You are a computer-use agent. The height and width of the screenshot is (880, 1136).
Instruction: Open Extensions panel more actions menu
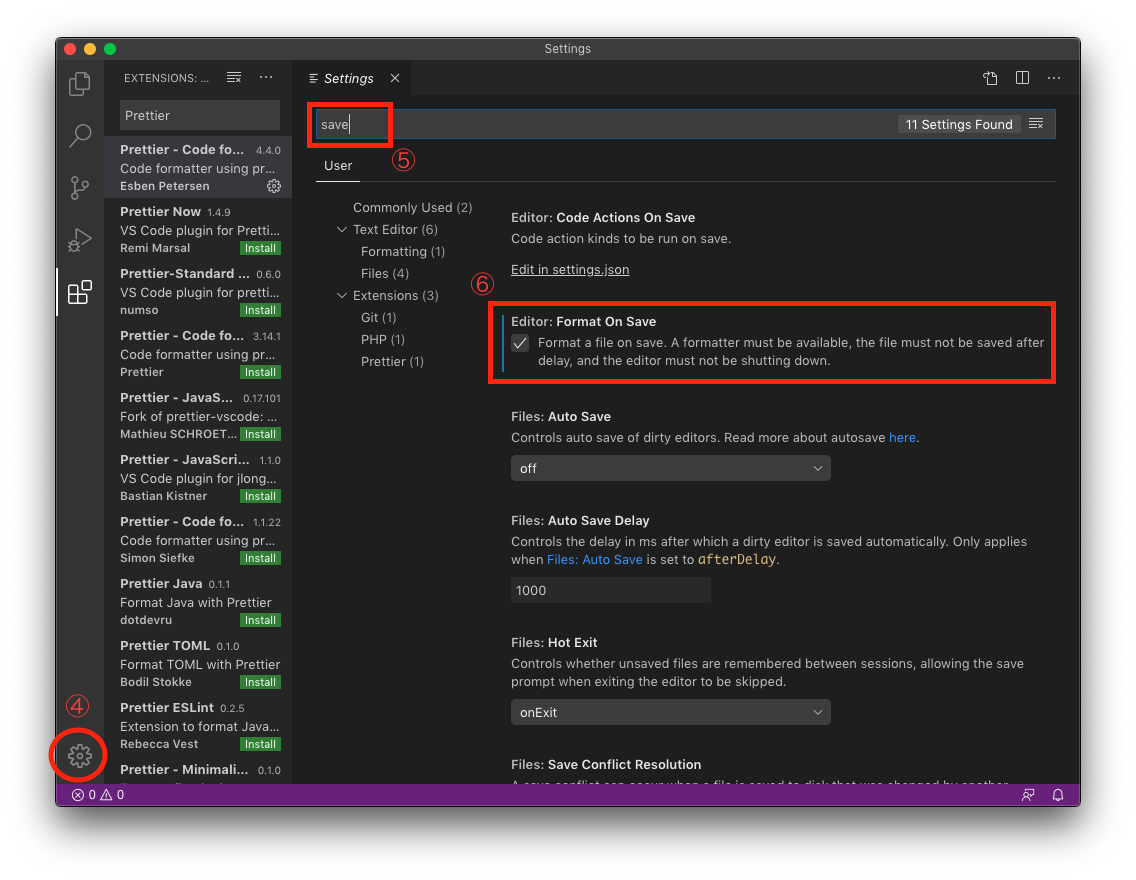point(267,77)
